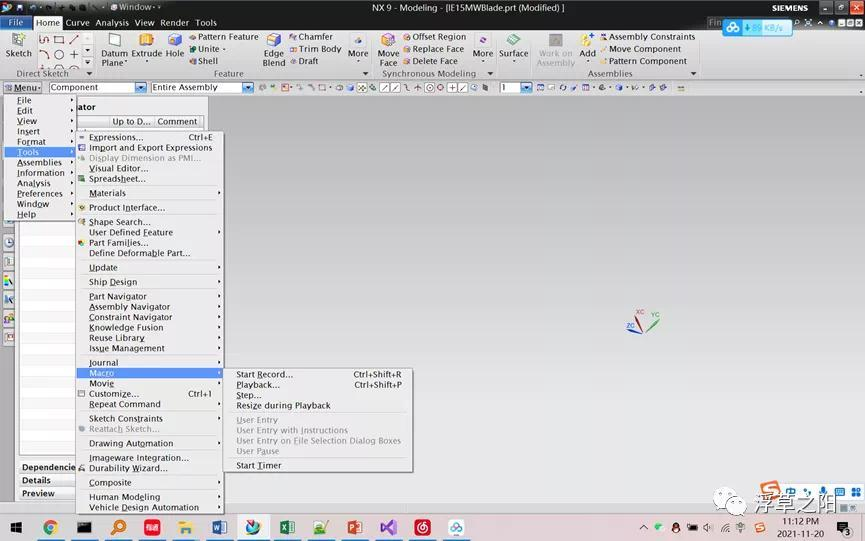Click the Comment column header

(x=177, y=121)
